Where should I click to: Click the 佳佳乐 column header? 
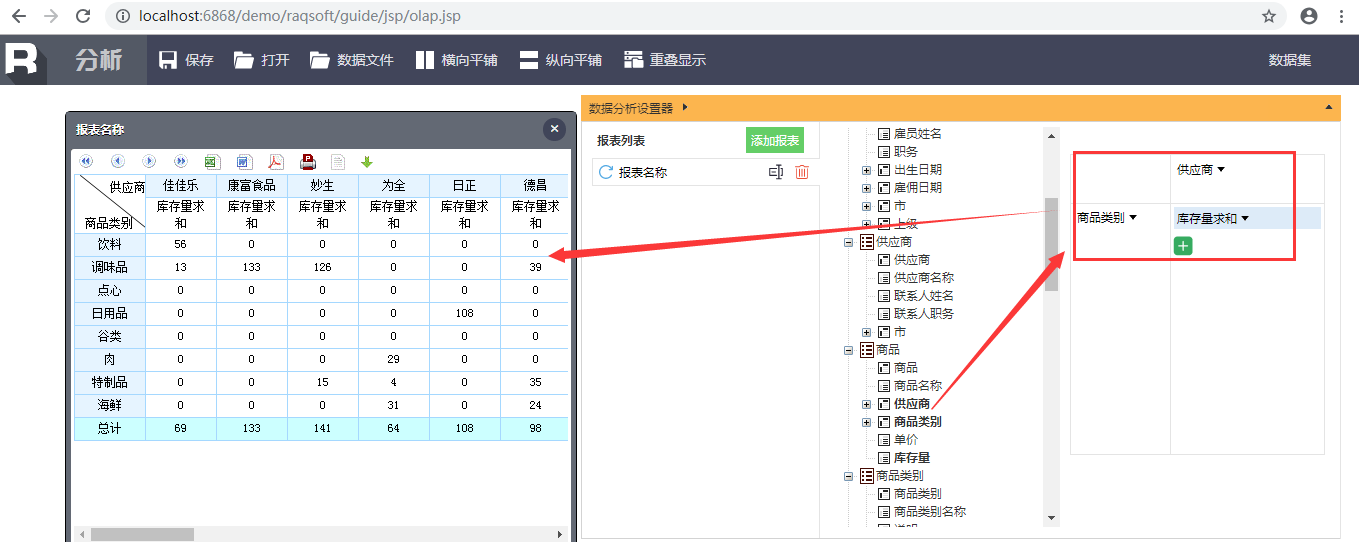[x=180, y=185]
